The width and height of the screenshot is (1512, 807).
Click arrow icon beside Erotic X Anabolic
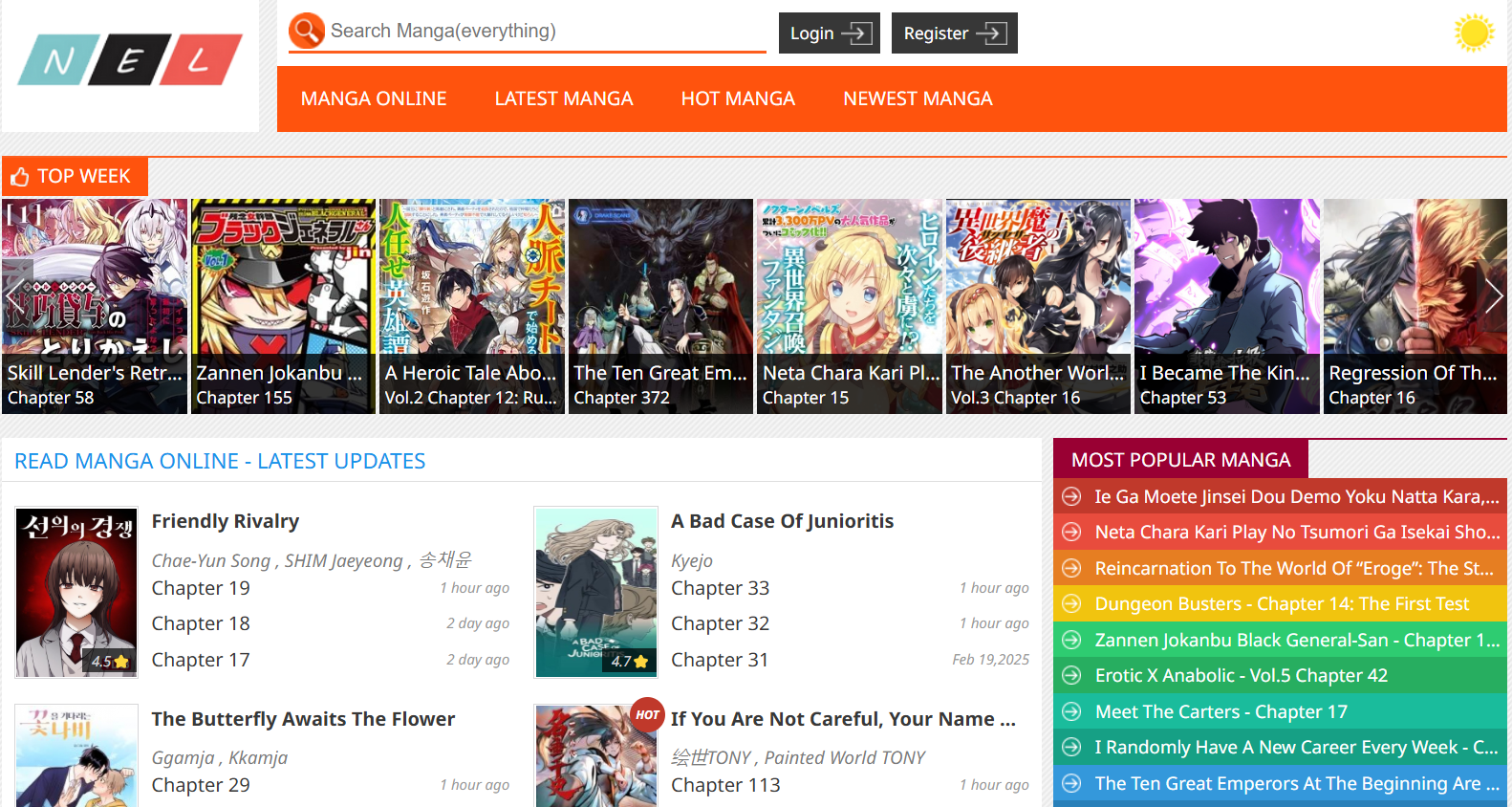pyautogui.click(x=1072, y=676)
